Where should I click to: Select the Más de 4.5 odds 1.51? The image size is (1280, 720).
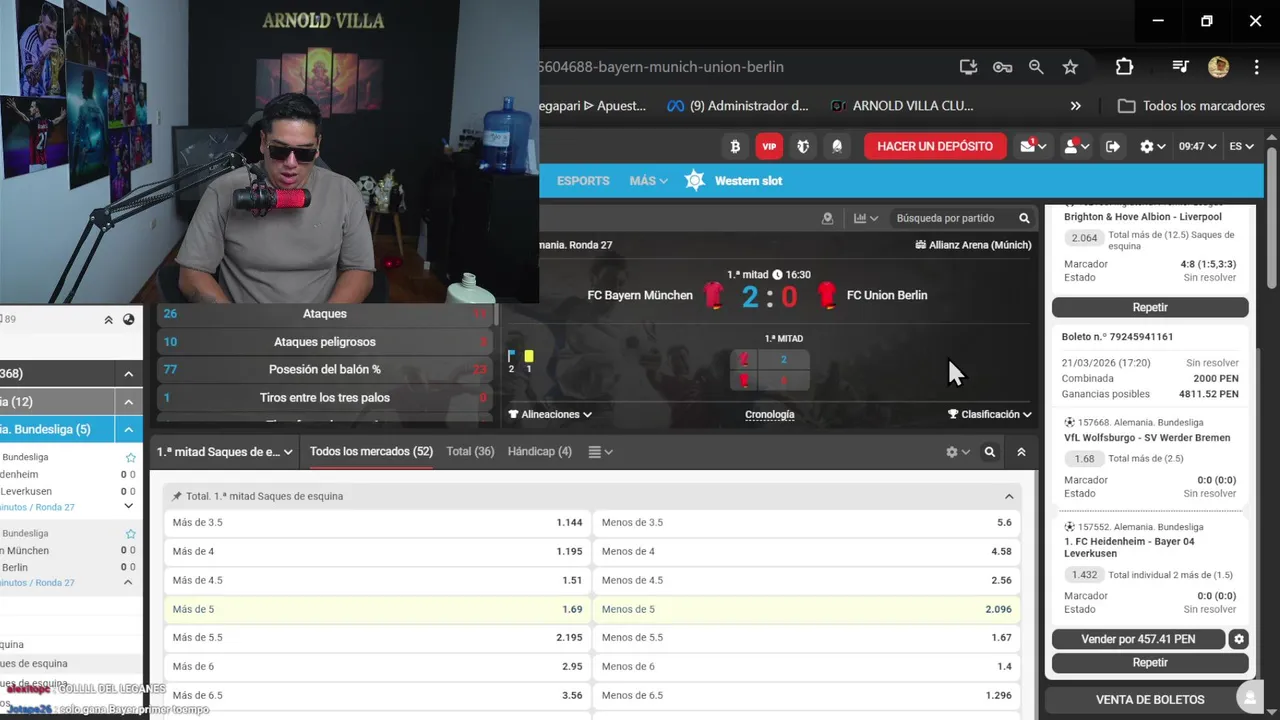click(x=377, y=580)
